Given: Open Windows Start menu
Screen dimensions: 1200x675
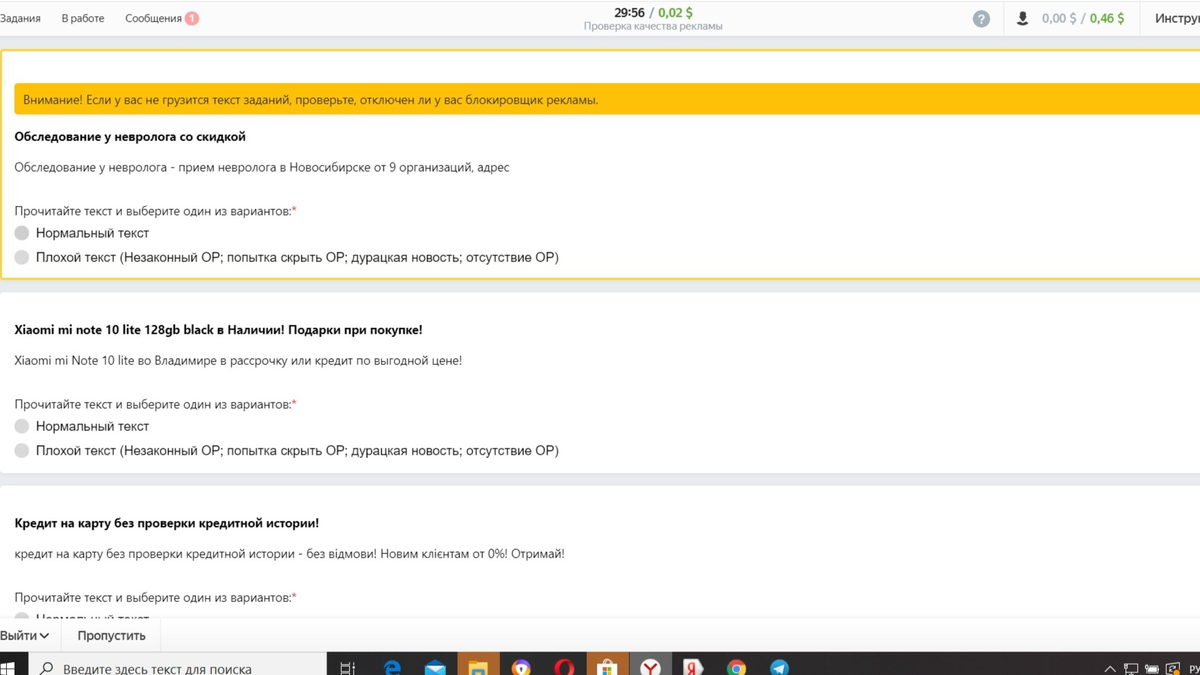Looking at the screenshot, I should pyautogui.click(x=8, y=667).
